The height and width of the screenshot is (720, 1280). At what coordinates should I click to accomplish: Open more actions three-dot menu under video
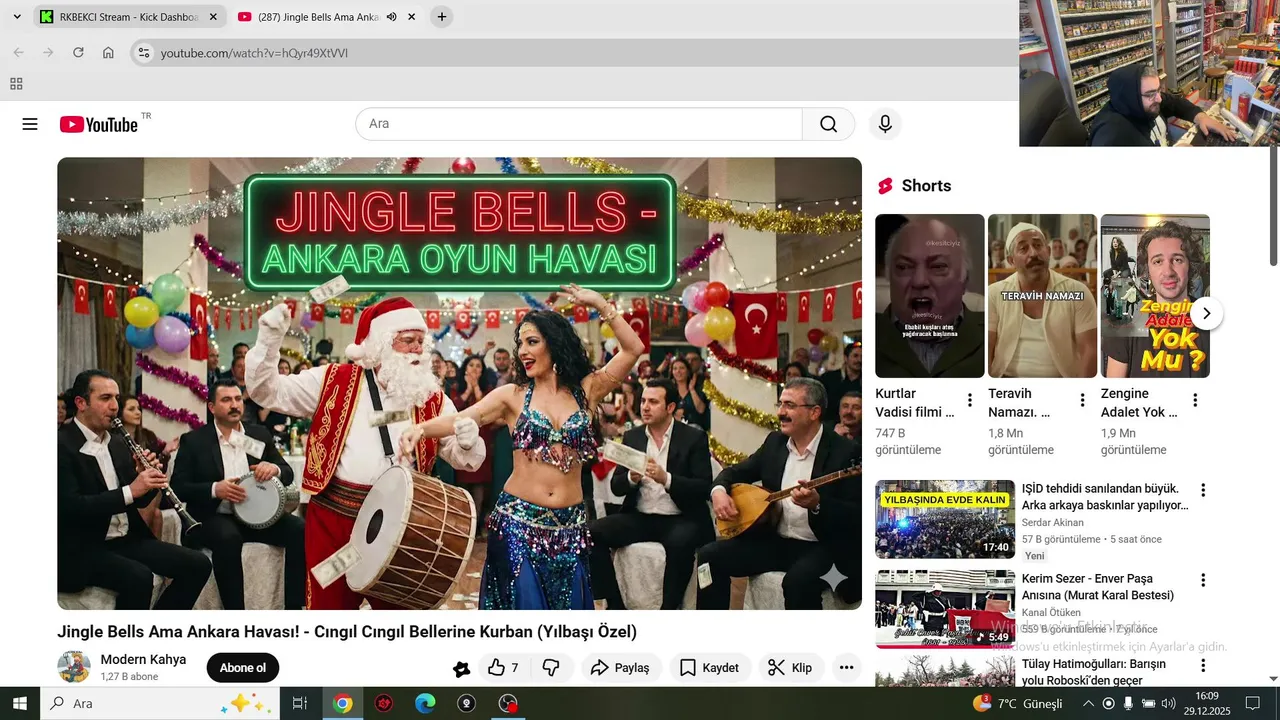click(x=846, y=668)
